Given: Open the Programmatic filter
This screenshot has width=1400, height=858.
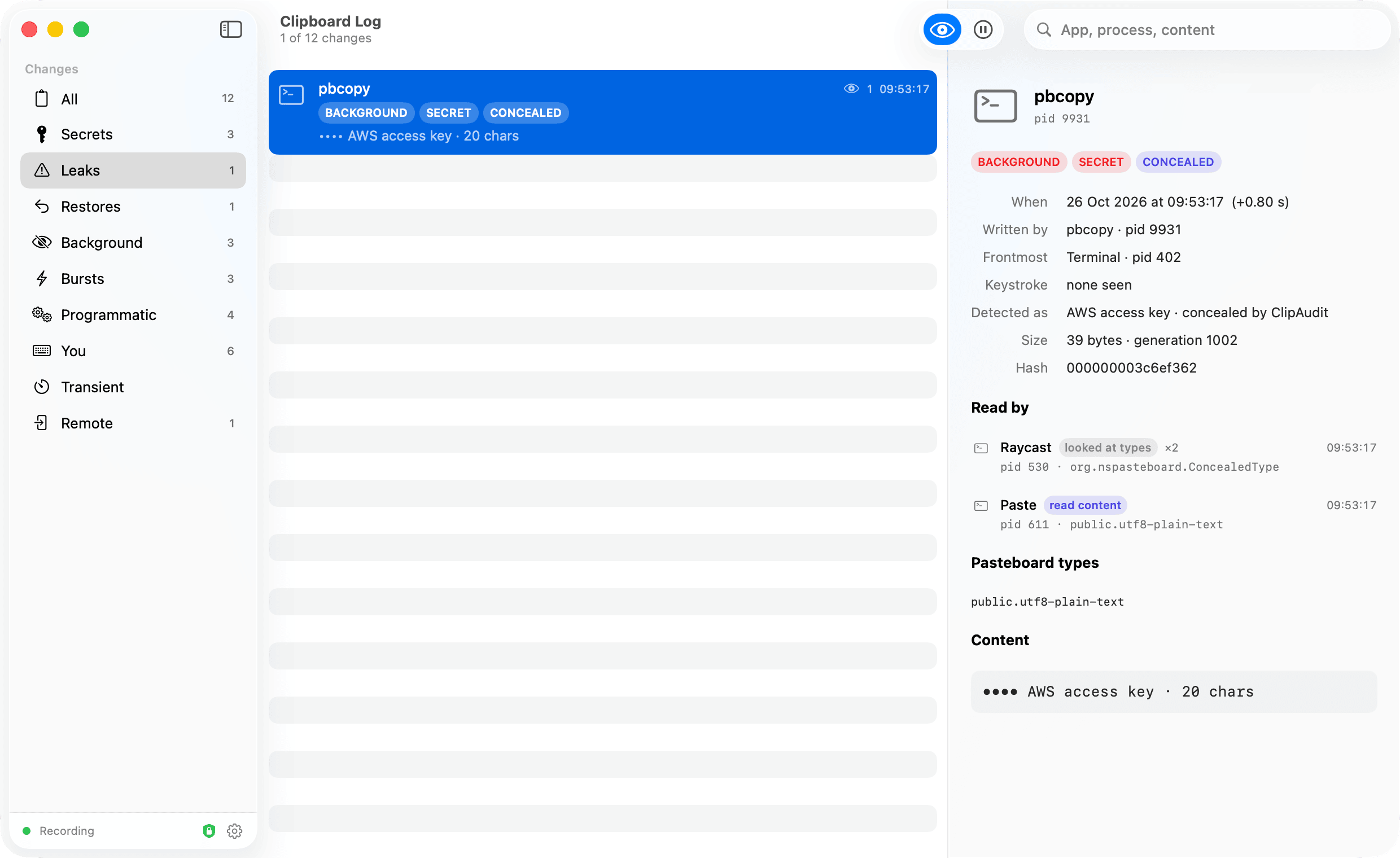Looking at the screenshot, I should tap(133, 315).
